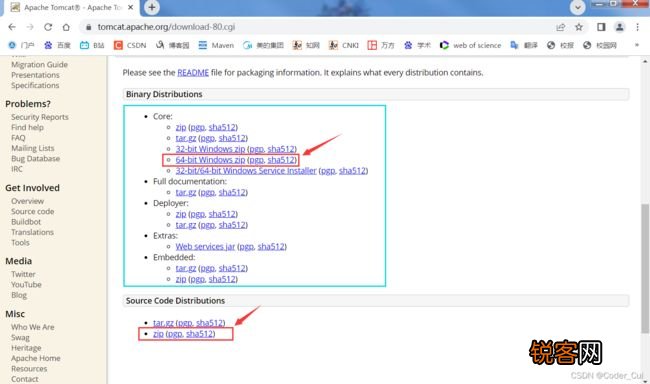650x384 pixels.
Task: Open the Chrome three-dot menu
Action: pyautogui.click(x=638, y=27)
